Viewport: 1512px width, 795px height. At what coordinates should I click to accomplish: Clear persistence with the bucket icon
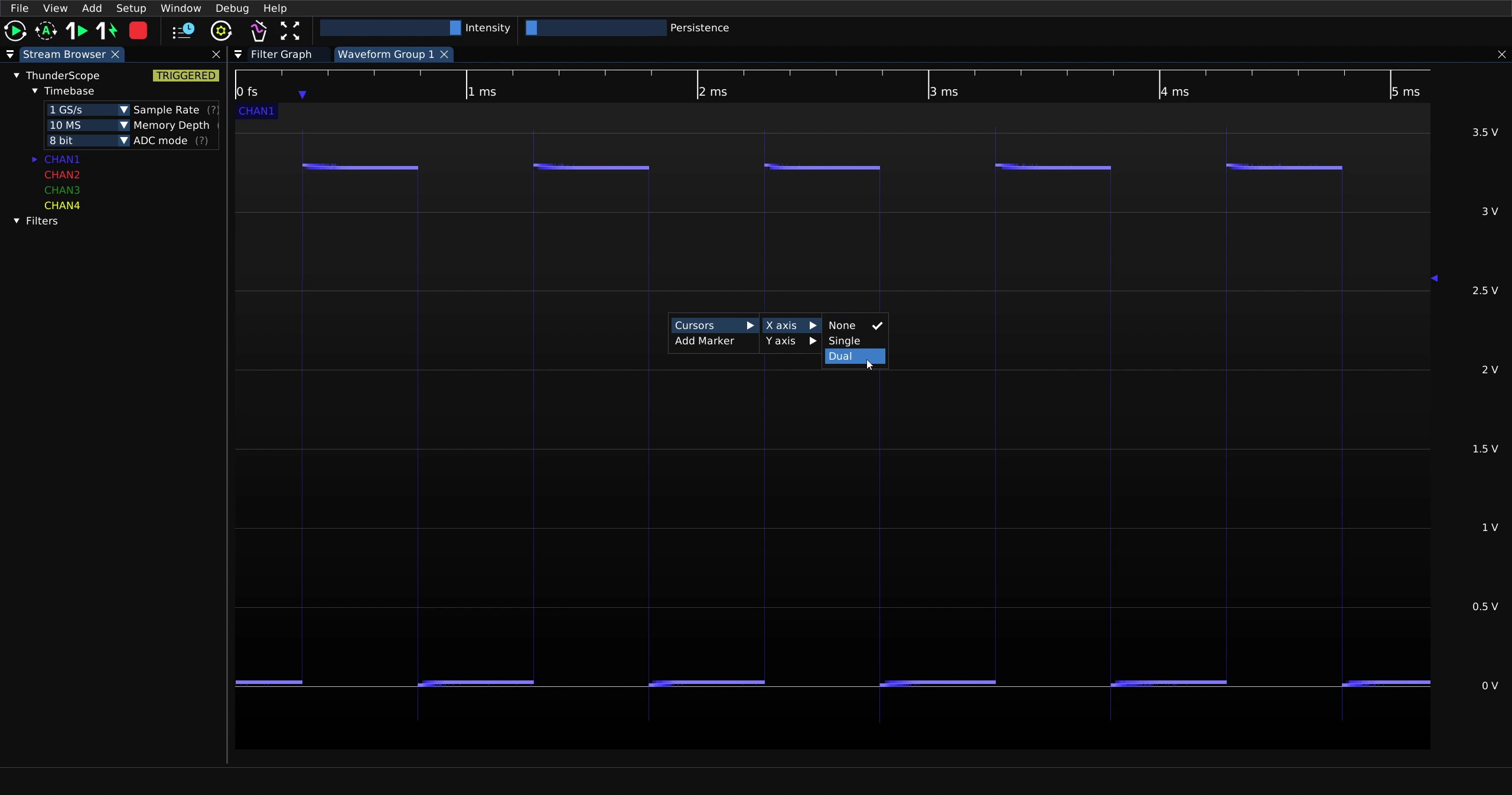pos(259,31)
